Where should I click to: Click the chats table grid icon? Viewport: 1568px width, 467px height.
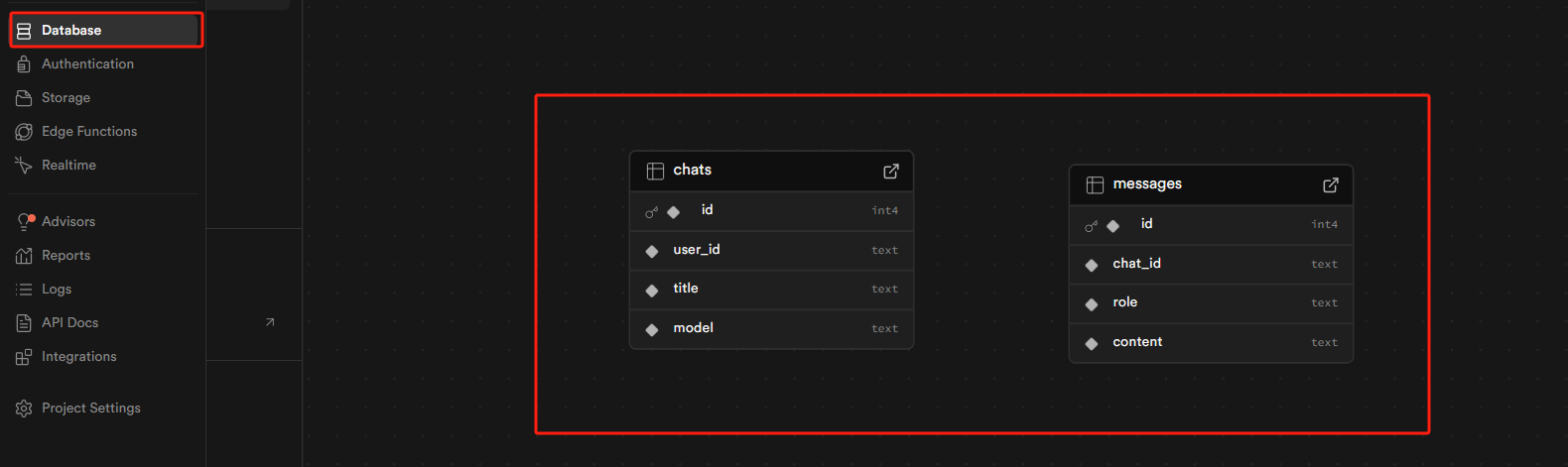tap(655, 172)
